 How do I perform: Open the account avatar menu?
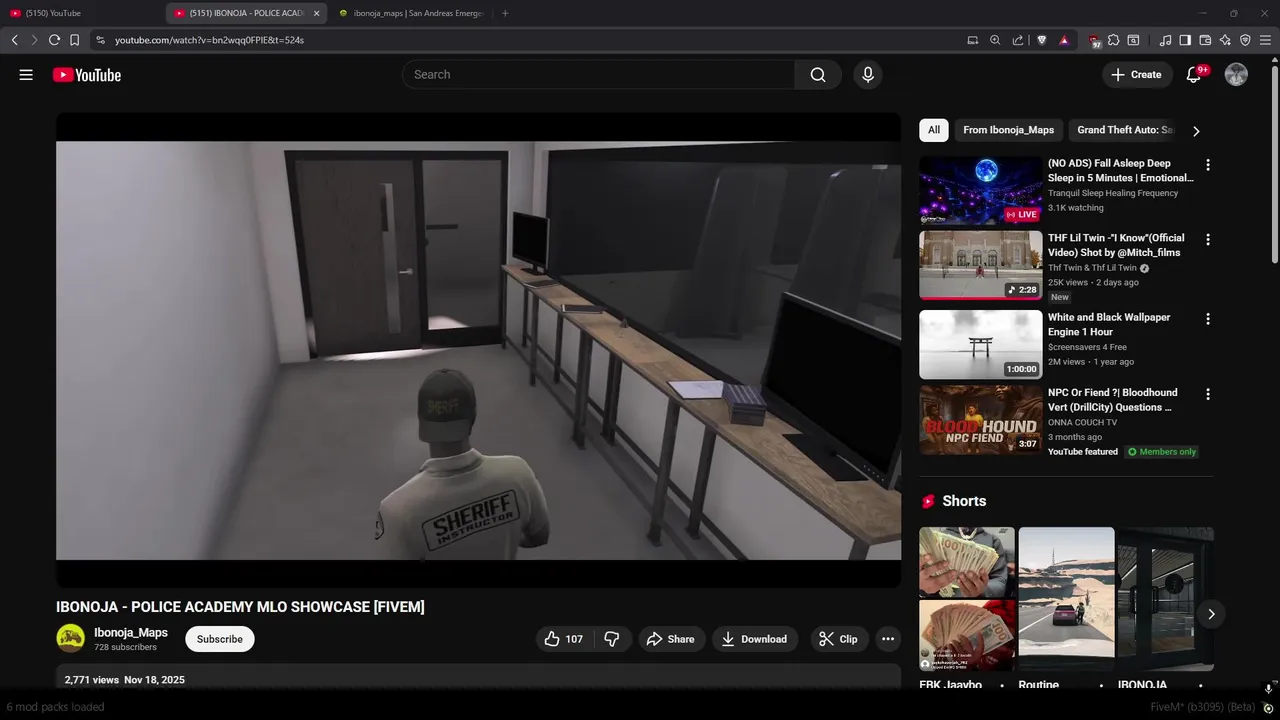(x=1236, y=75)
